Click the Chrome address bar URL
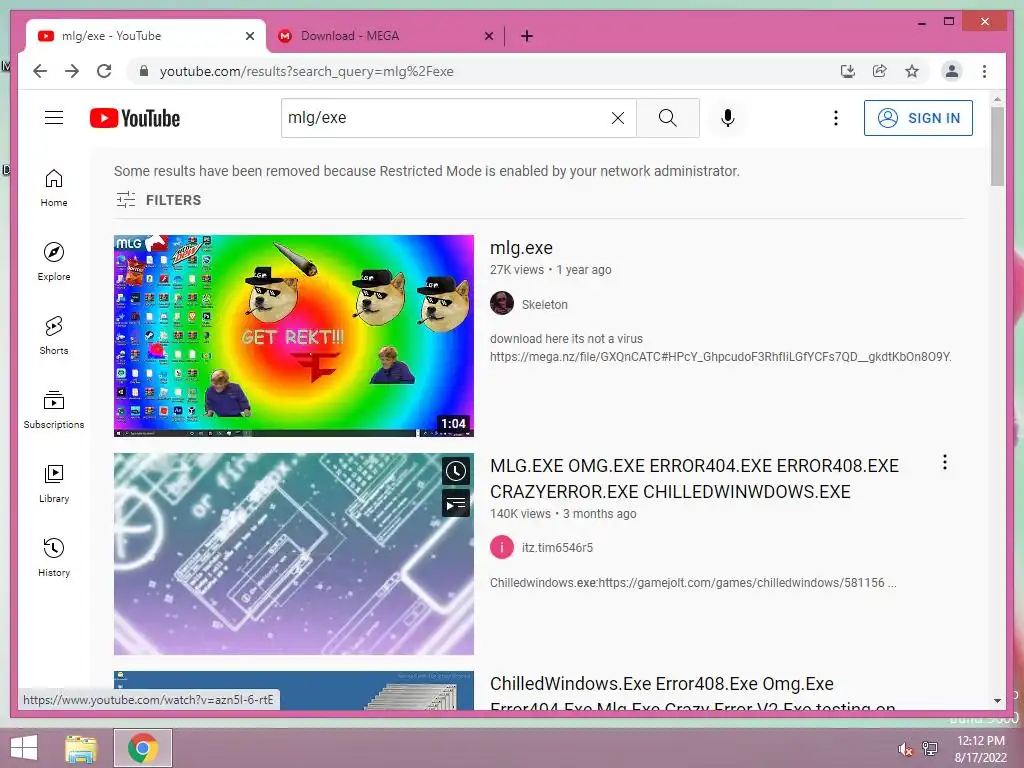1024x768 pixels. [x=306, y=71]
